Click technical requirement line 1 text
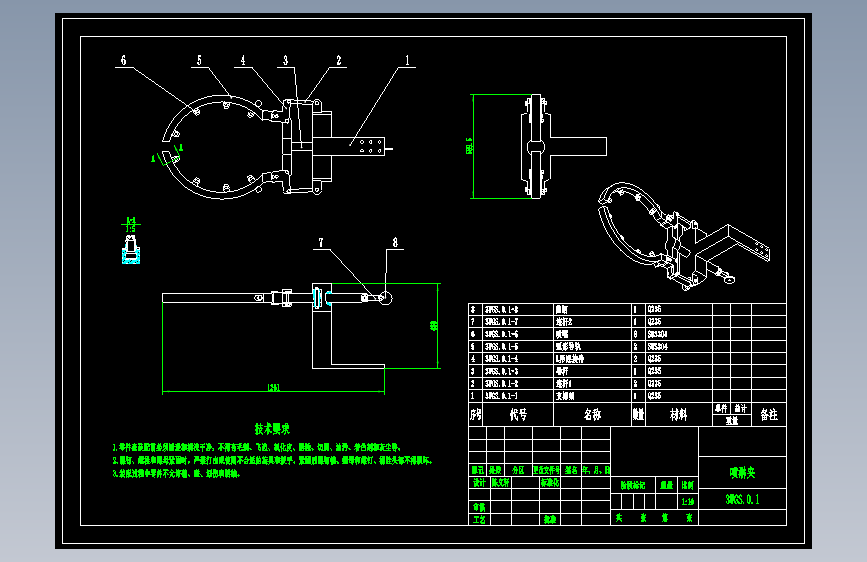 (256, 447)
